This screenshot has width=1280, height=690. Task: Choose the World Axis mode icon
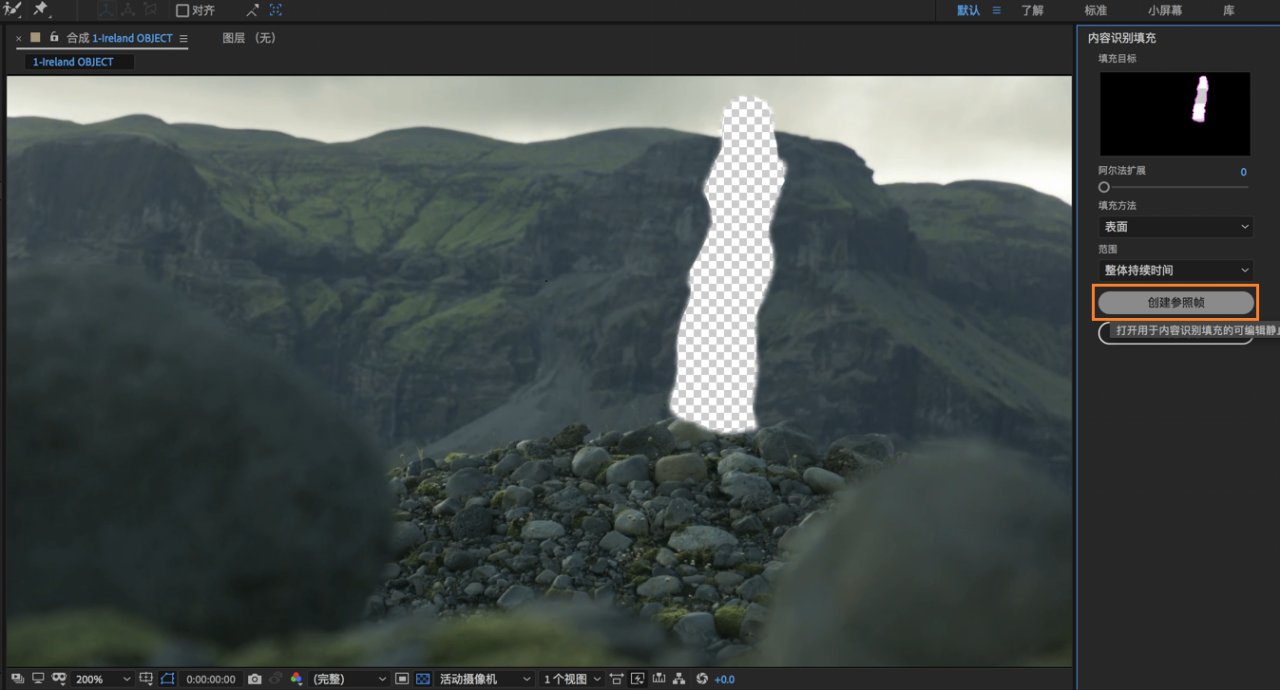[x=128, y=10]
